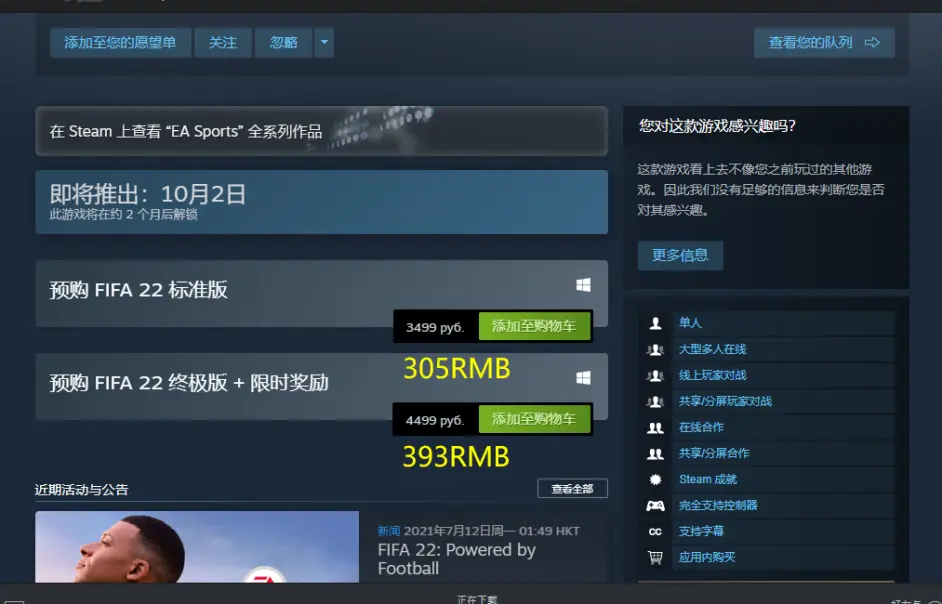The image size is (942, 604).
Task: Click the 3499 руб. price label
Action: coord(435,328)
